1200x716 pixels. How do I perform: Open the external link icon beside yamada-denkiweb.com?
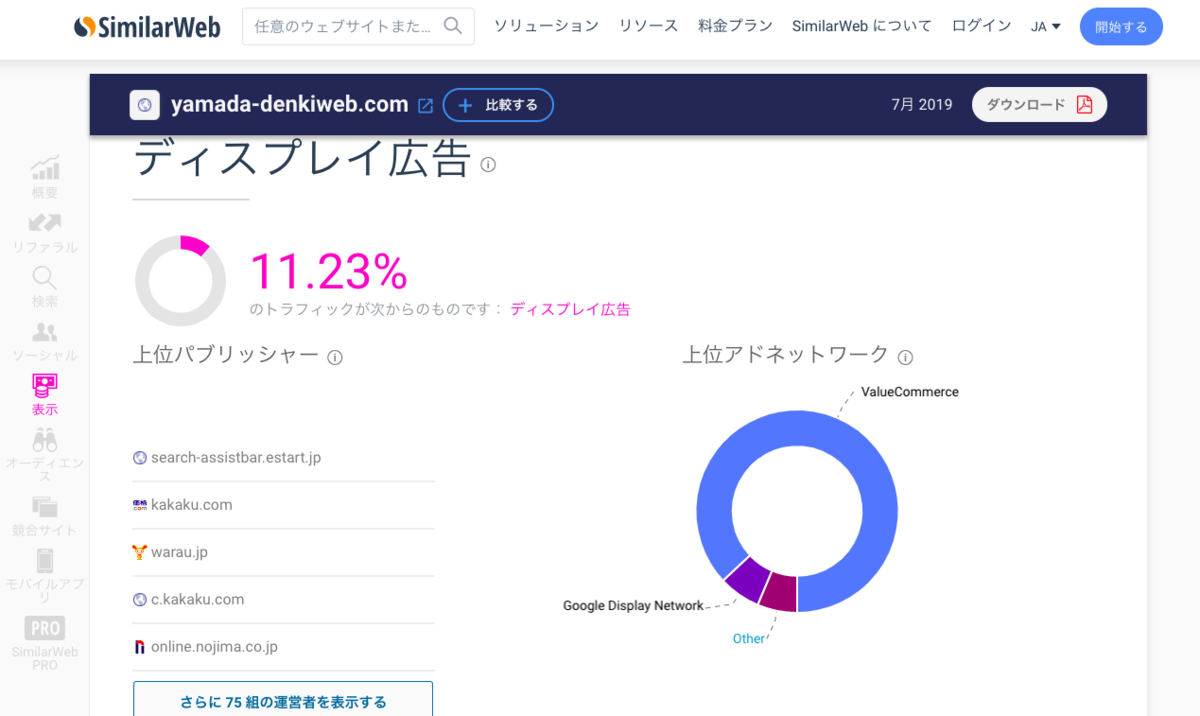426,104
